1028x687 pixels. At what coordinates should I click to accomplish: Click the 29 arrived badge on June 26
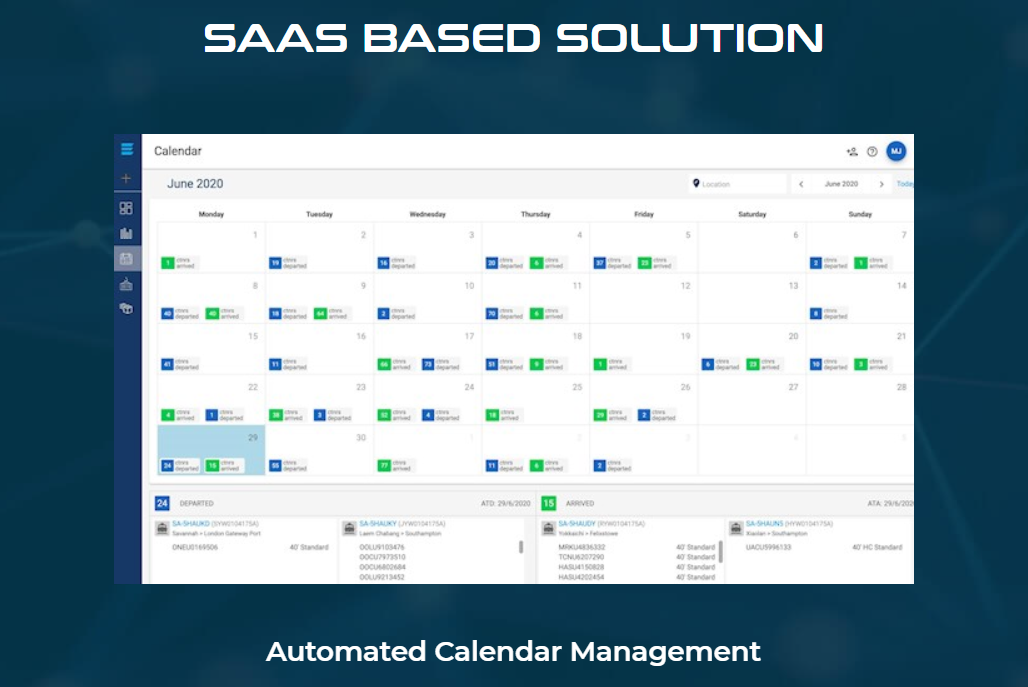(611, 415)
